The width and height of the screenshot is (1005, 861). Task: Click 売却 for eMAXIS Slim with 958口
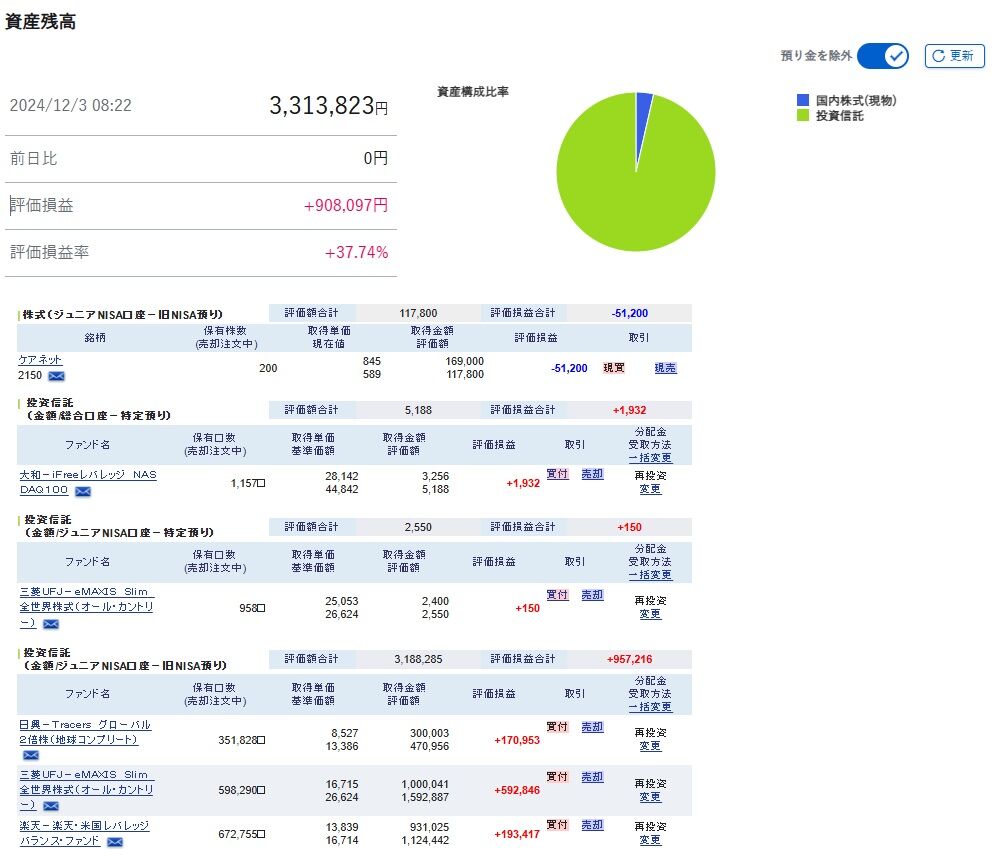click(592, 595)
